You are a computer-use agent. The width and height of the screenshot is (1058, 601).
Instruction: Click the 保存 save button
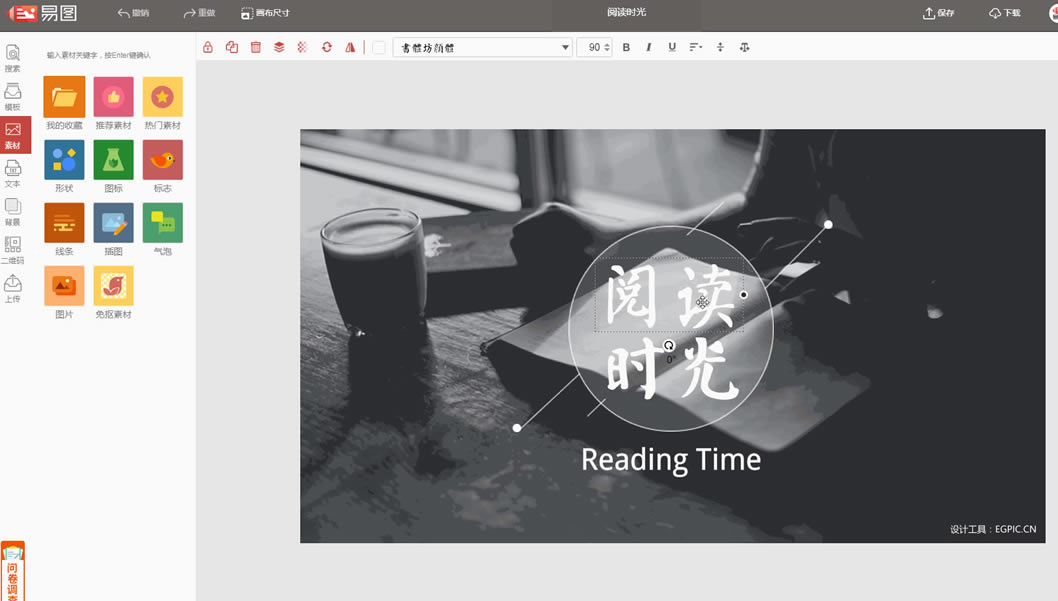[938, 13]
